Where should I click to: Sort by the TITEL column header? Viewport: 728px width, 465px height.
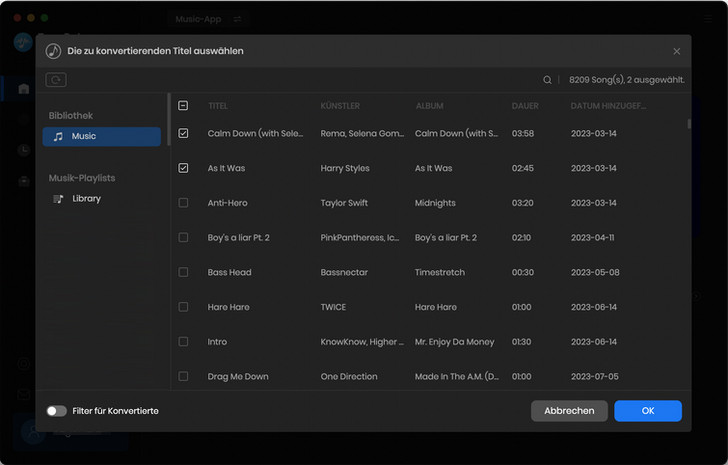pyautogui.click(x=218, y=106)
